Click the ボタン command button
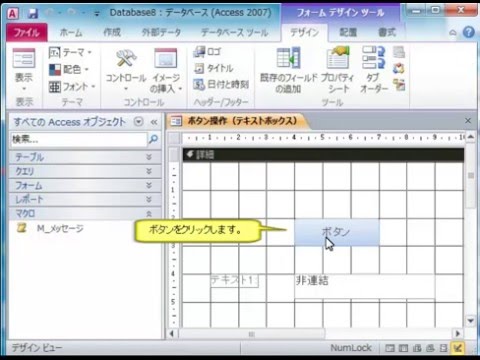Image resolution: width=480 pixels, height=360 pixels. (x=337, y=232)
